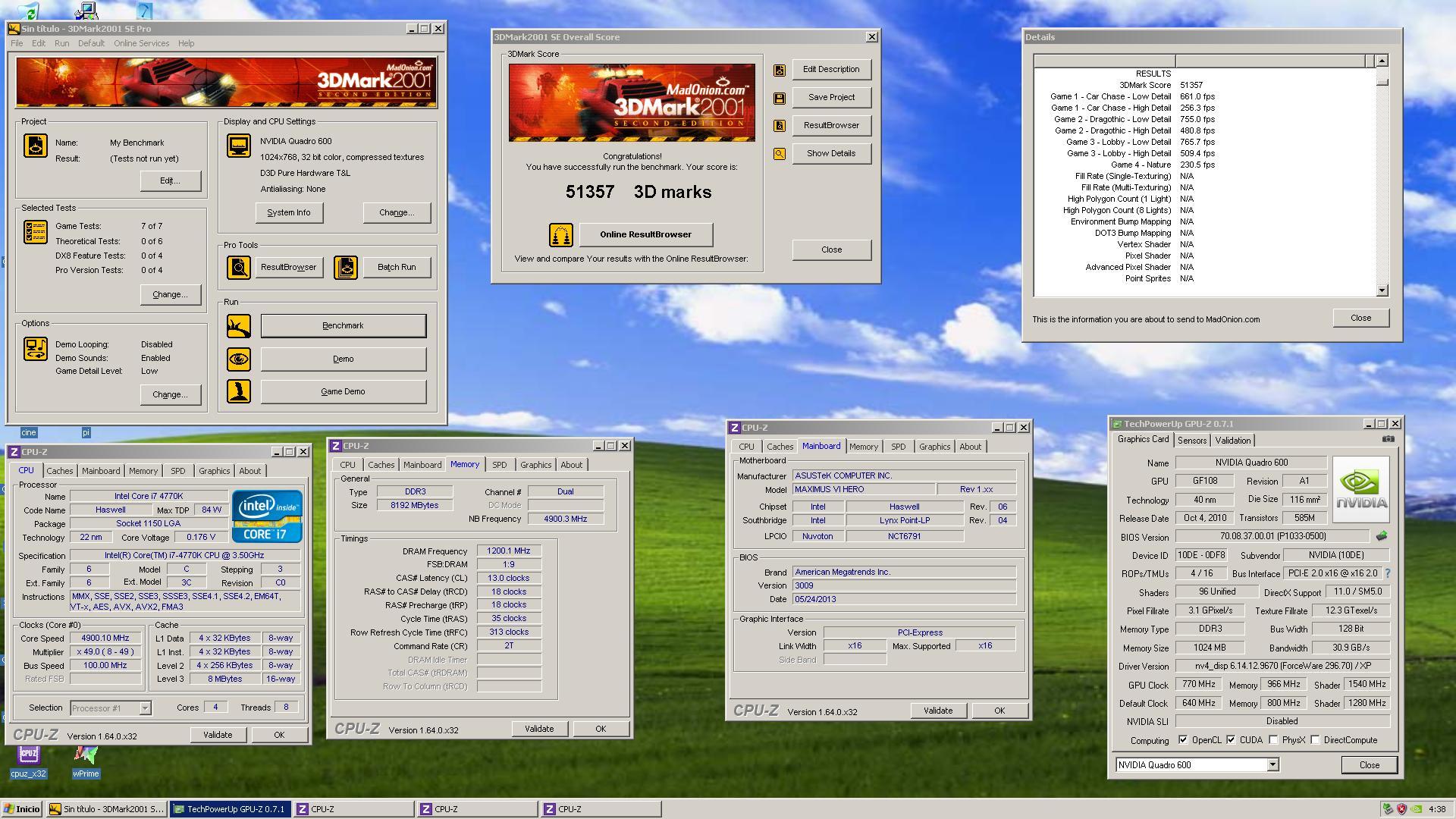Image resolution: width=1456 pixels, height=819 pixels.
Task: Click the Show Details button
Action: 831,154
